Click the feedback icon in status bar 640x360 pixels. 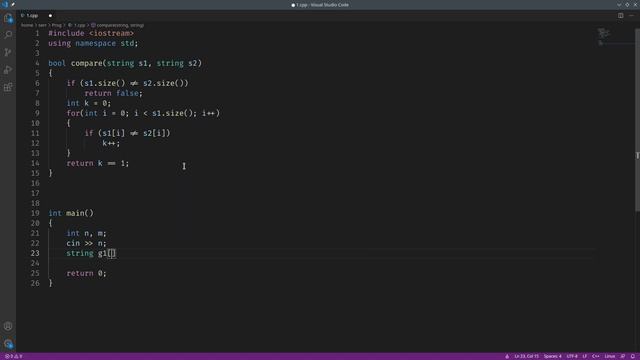[622, 356]
